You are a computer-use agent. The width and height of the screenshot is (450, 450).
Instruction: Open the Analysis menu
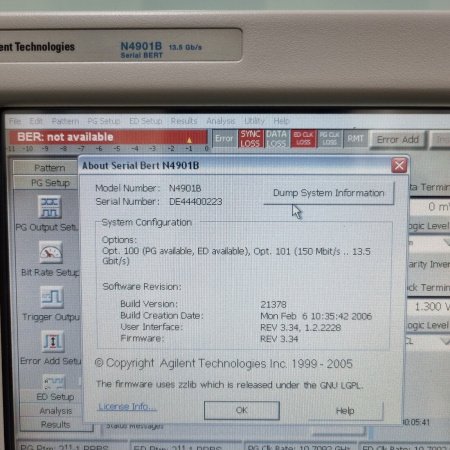coord(220,121)
